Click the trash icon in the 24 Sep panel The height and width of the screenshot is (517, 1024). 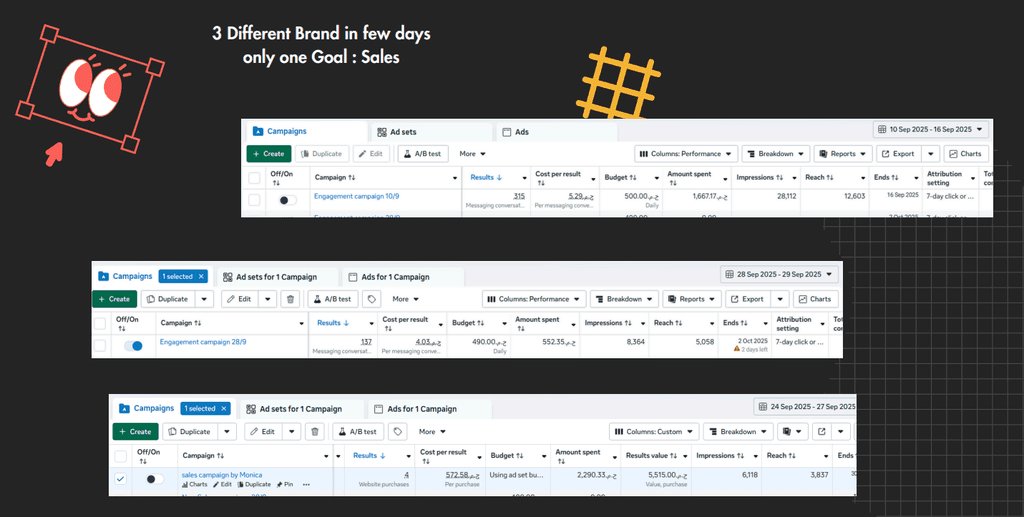[x=315, y=431]
